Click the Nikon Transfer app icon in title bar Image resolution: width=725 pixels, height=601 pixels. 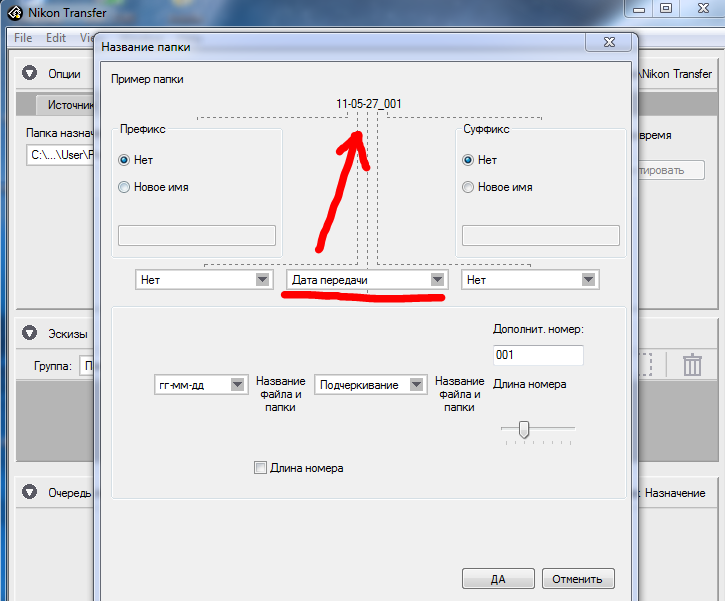click(x=15, y=13)
